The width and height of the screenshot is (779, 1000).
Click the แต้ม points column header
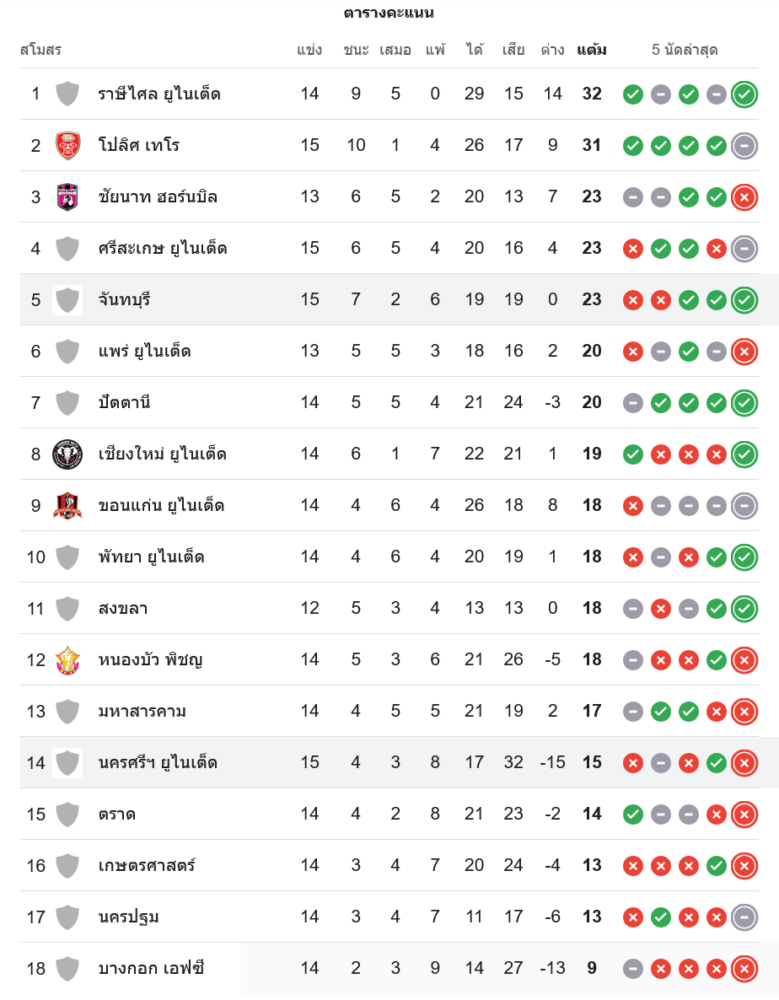[x=592, y=50]
